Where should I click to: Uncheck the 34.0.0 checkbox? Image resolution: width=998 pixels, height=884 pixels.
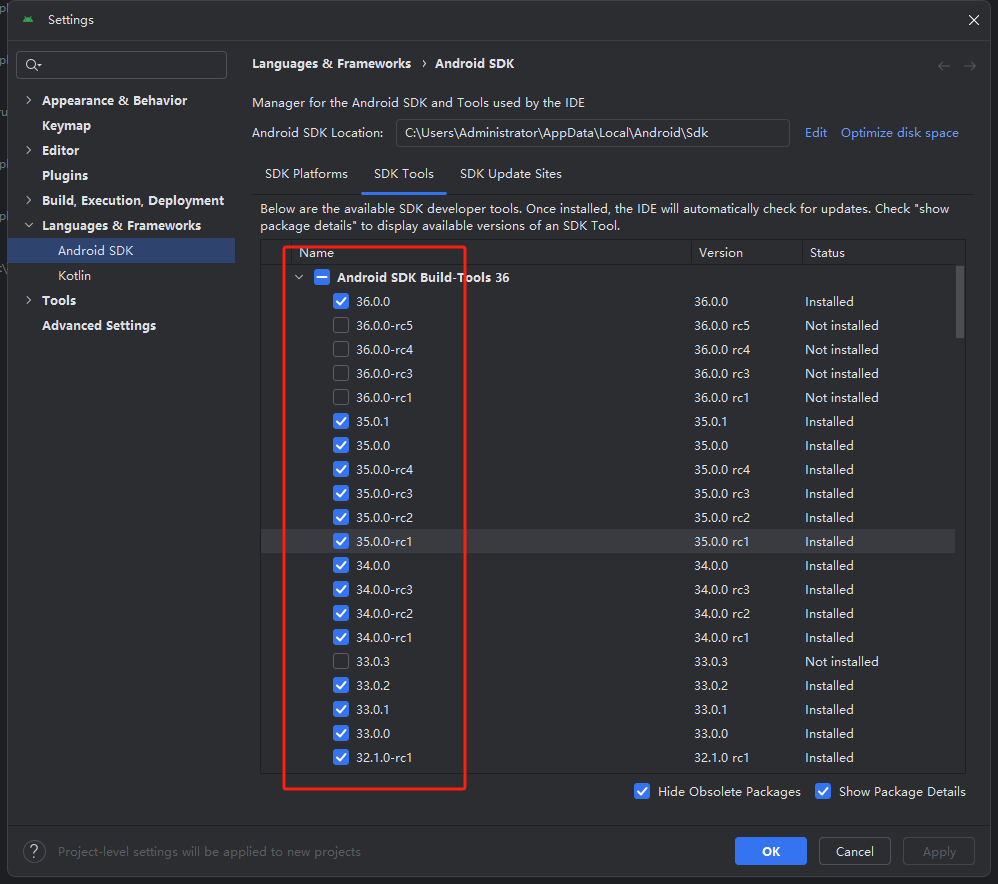pos(341,566)
